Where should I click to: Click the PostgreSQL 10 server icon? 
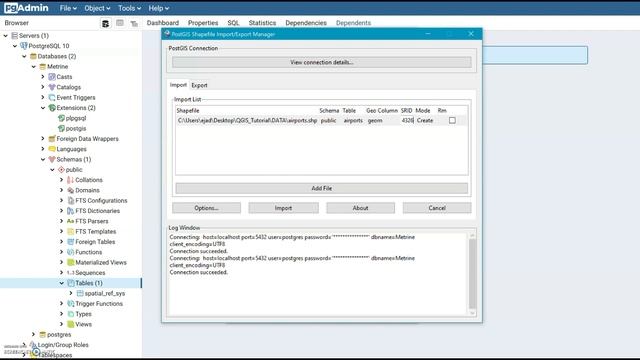(24, 46)
